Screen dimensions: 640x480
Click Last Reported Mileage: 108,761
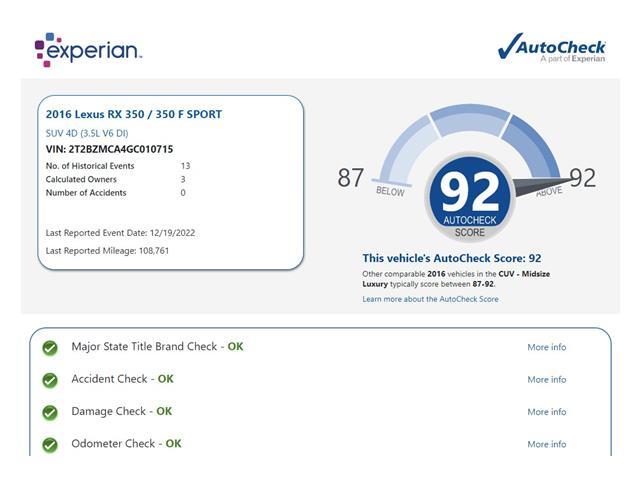pos(107,251)
